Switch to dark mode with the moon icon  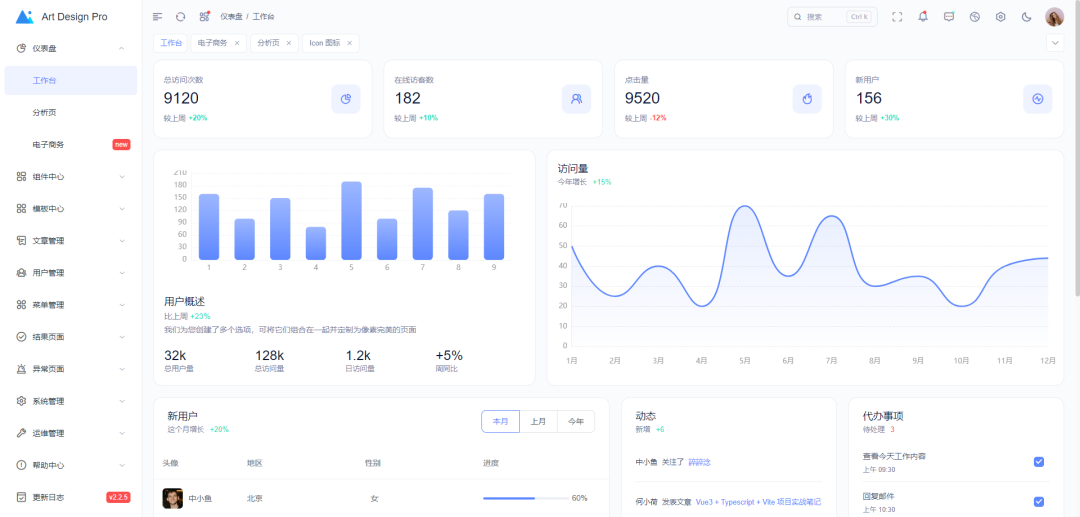[x=1026, y=17]
